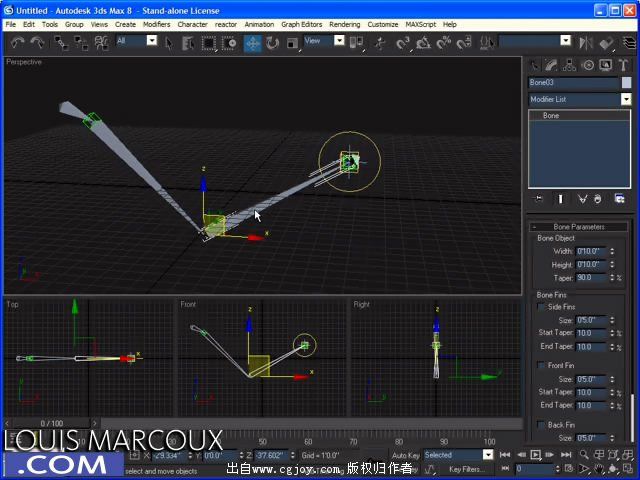Switch to the Hierarchy command panel

[x=569, y=65]
